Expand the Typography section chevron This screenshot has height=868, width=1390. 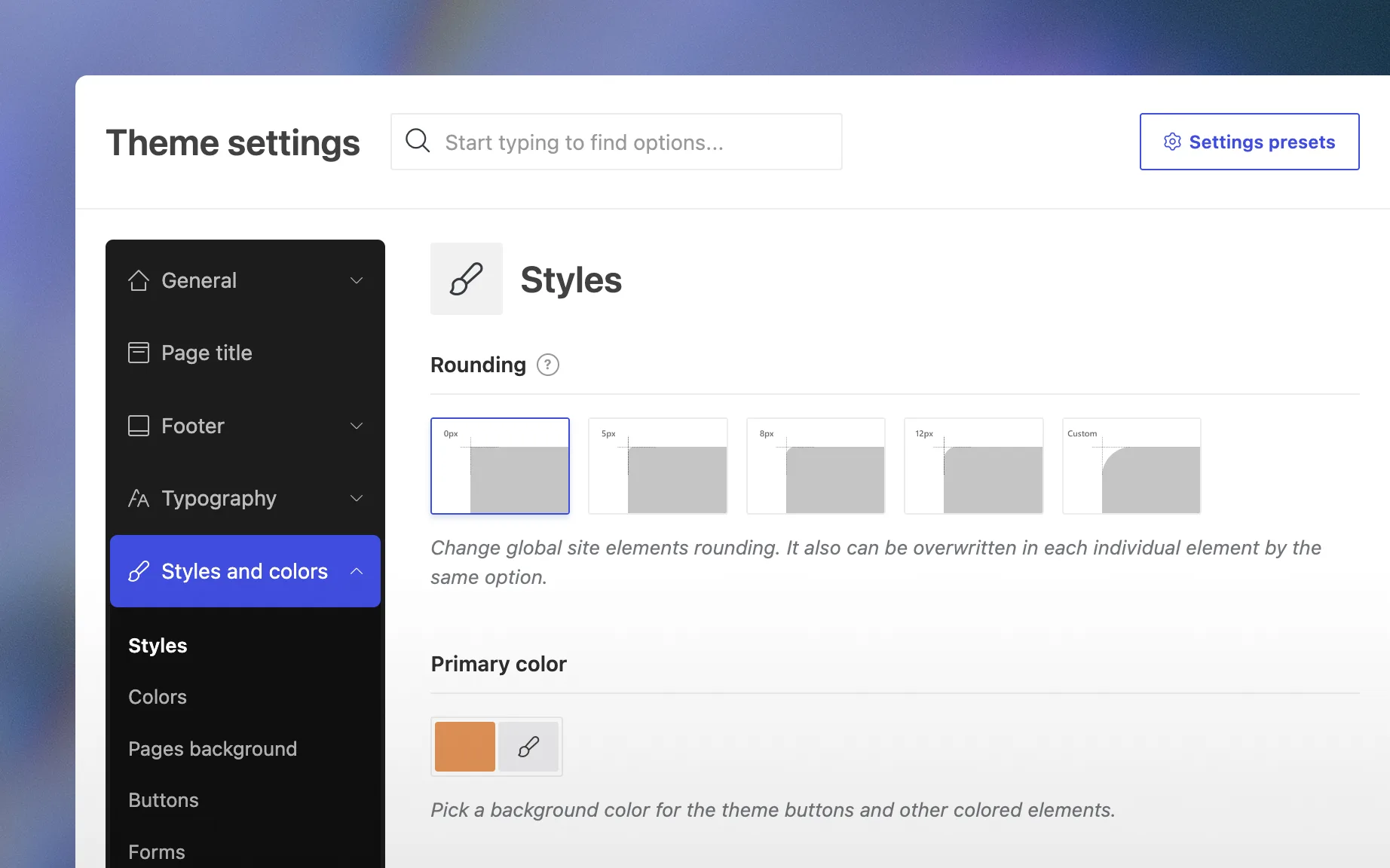pos(357,498)
